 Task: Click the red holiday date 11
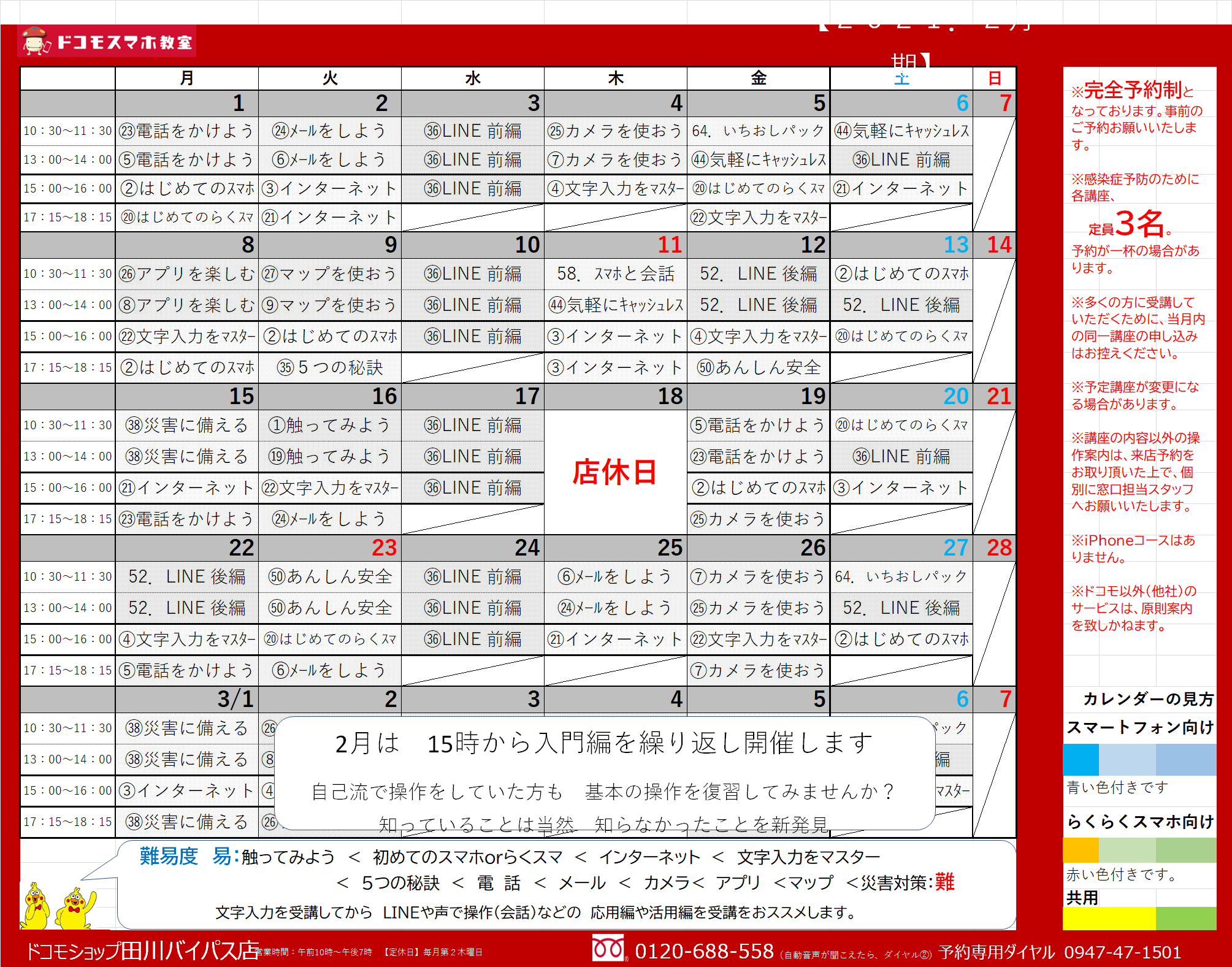[669, 245]
